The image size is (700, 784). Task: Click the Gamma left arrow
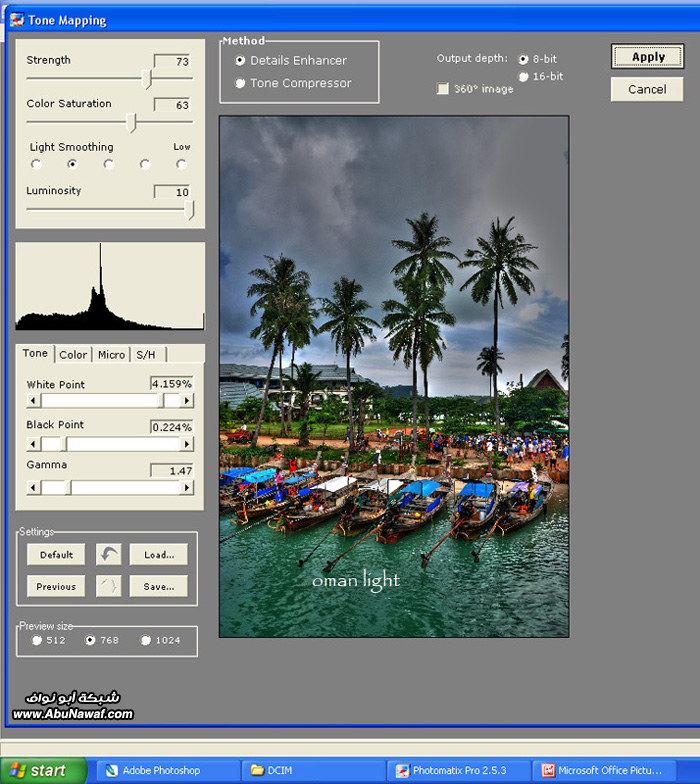point(34,487)
